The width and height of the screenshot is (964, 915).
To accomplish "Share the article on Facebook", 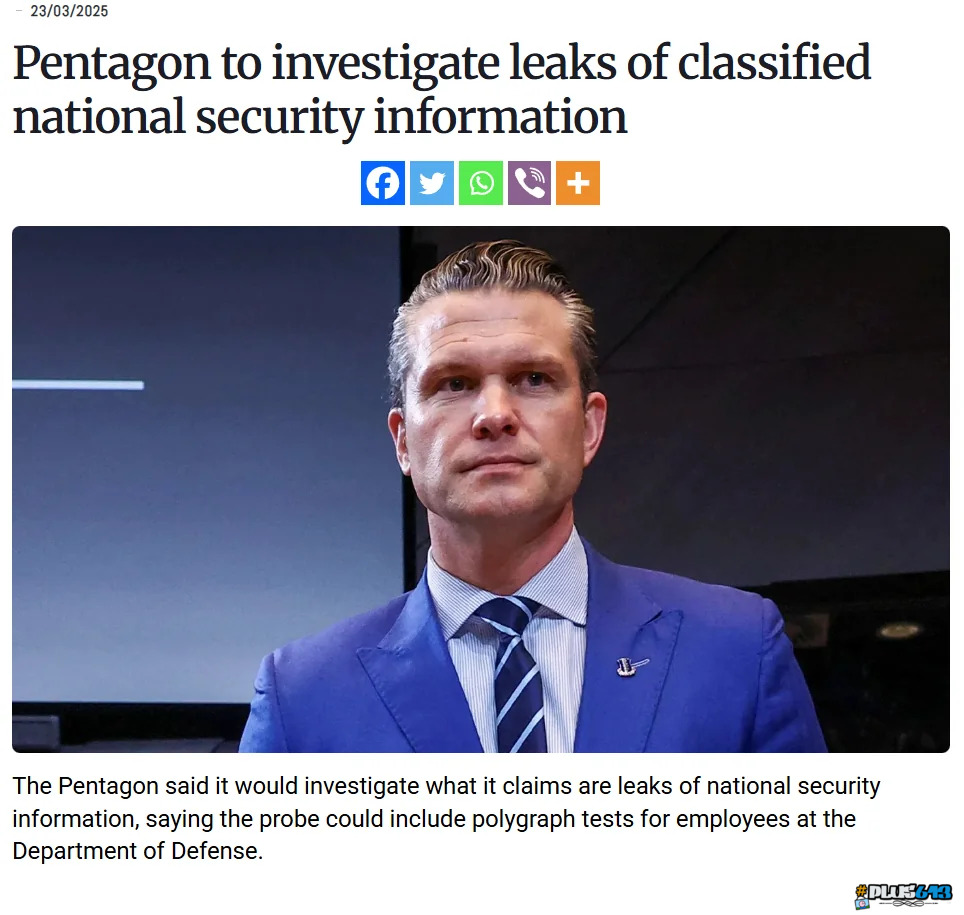I will (x=382, y=183).
